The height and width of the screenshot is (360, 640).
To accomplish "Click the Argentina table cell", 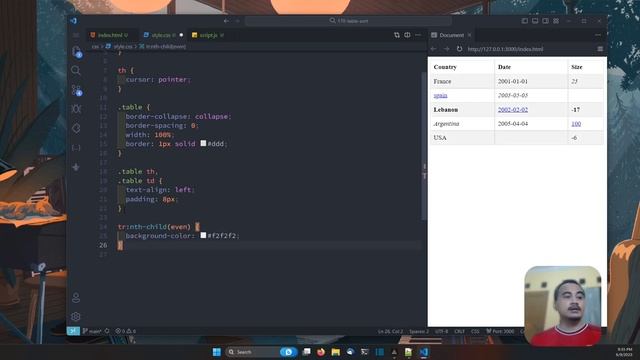I will click(x=462, y=124).
